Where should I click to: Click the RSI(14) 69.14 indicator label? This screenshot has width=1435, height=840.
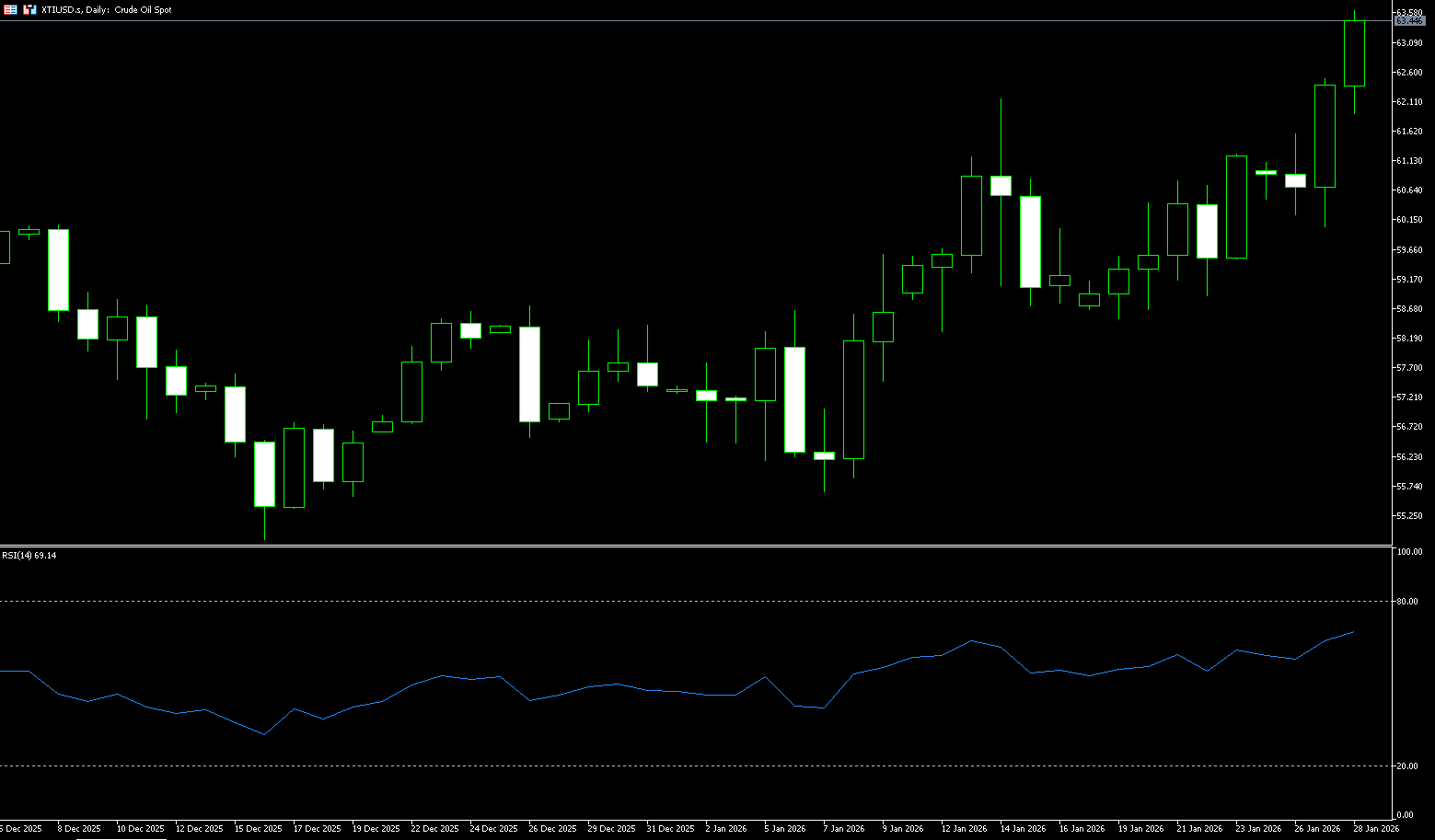29,556
